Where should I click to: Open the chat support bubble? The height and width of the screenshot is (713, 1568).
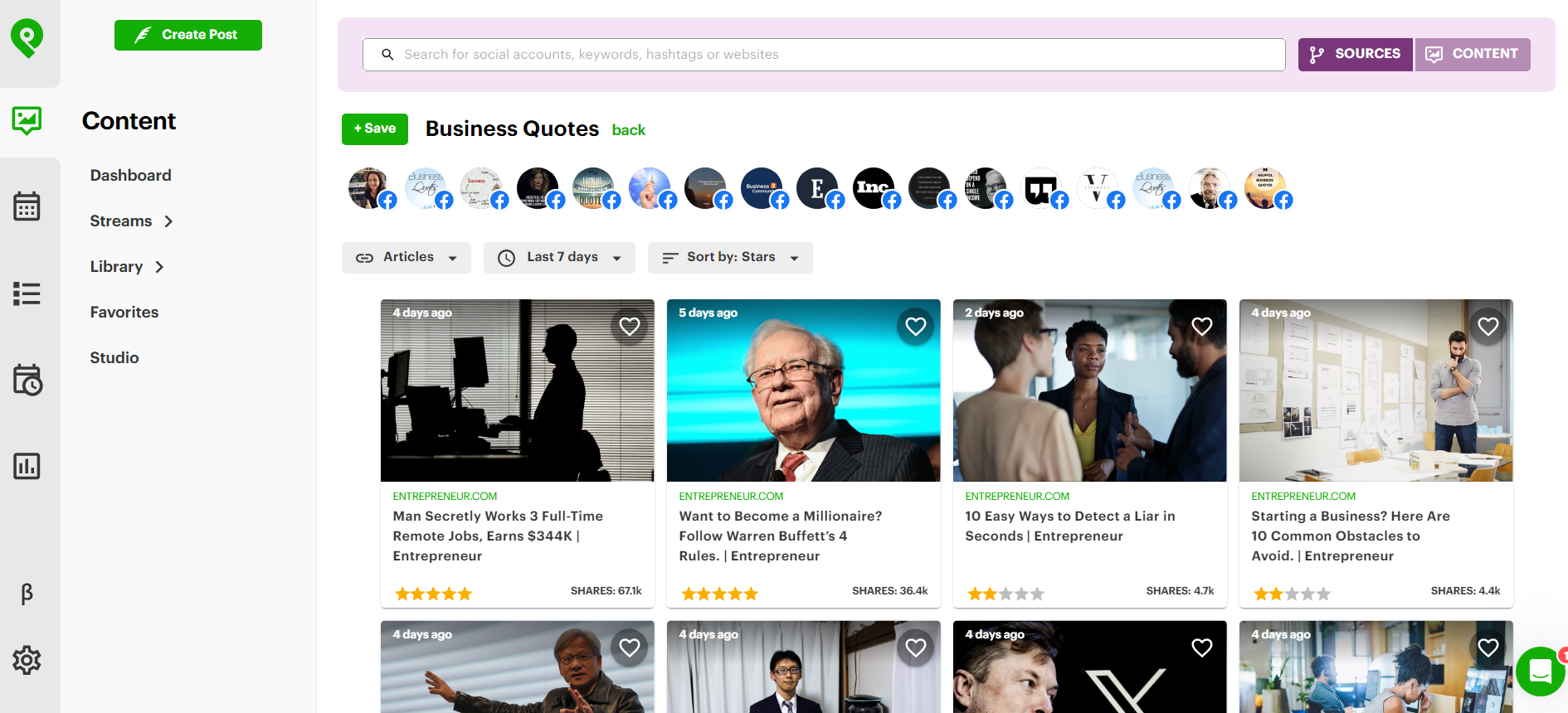(x=1540, y=671)
